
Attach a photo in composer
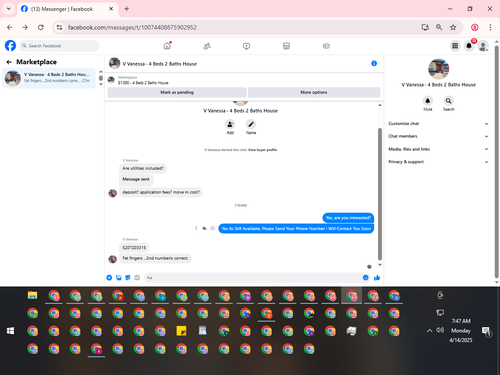[x=119, y=278]
